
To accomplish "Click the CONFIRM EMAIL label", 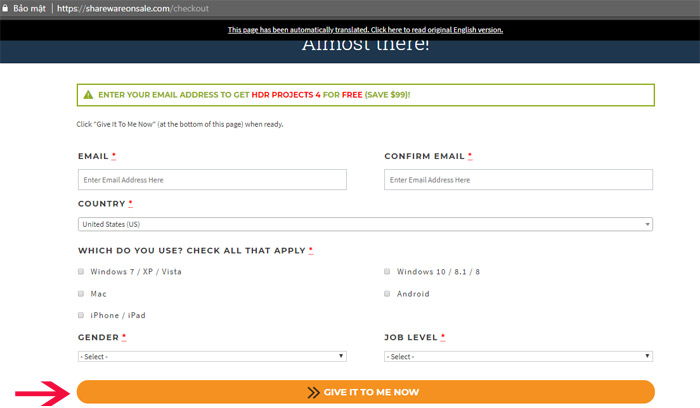I will (x=425, y=156).
